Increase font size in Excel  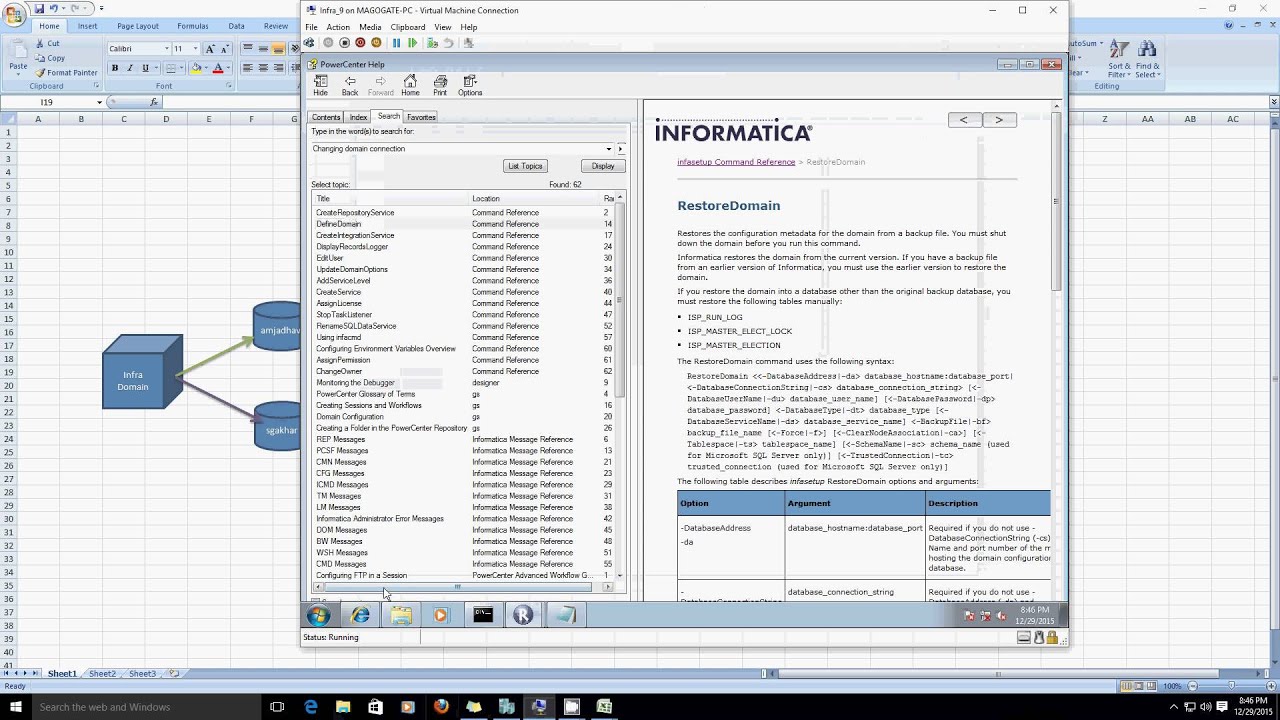click(210, 48)
